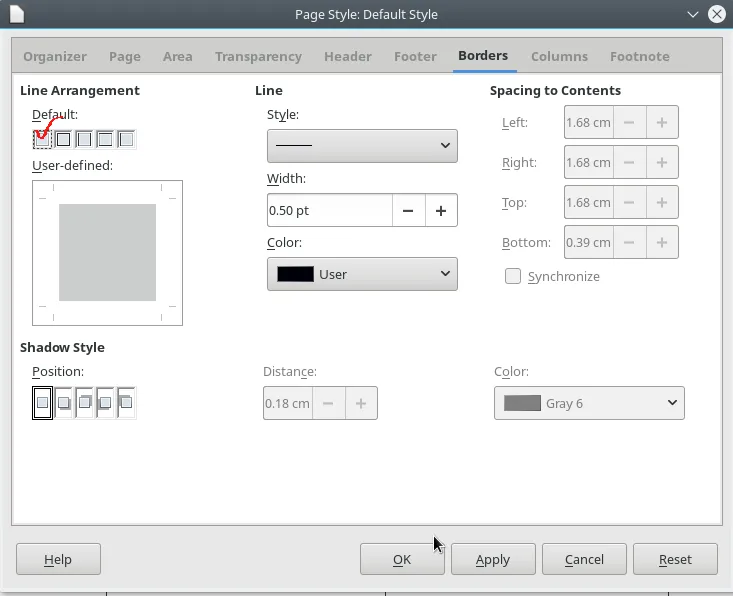Decrease the Bottom spacing value
Screen dimensions: 733x596
click(629, 242)
